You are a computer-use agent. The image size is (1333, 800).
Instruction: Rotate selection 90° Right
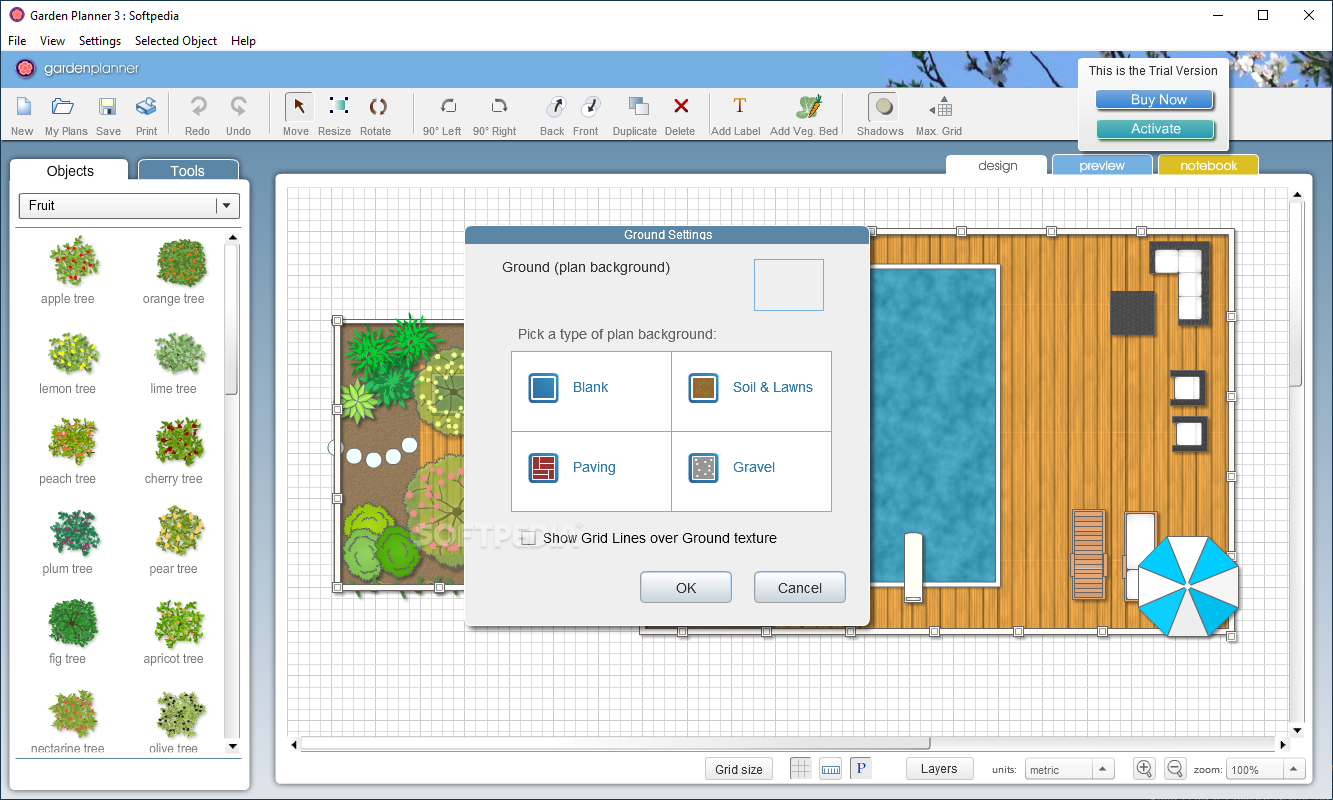coord(498,106)
